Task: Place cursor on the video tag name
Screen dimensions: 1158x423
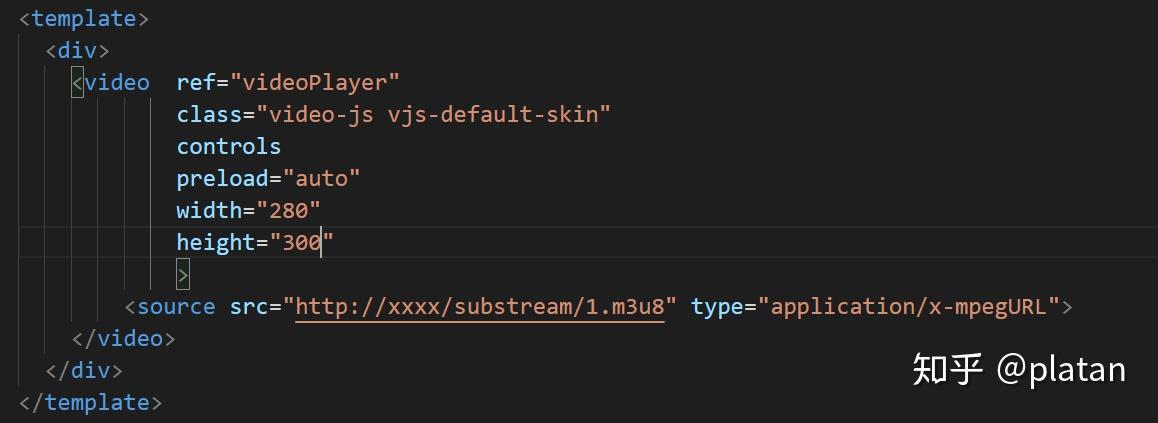Action: click(117, 82)
